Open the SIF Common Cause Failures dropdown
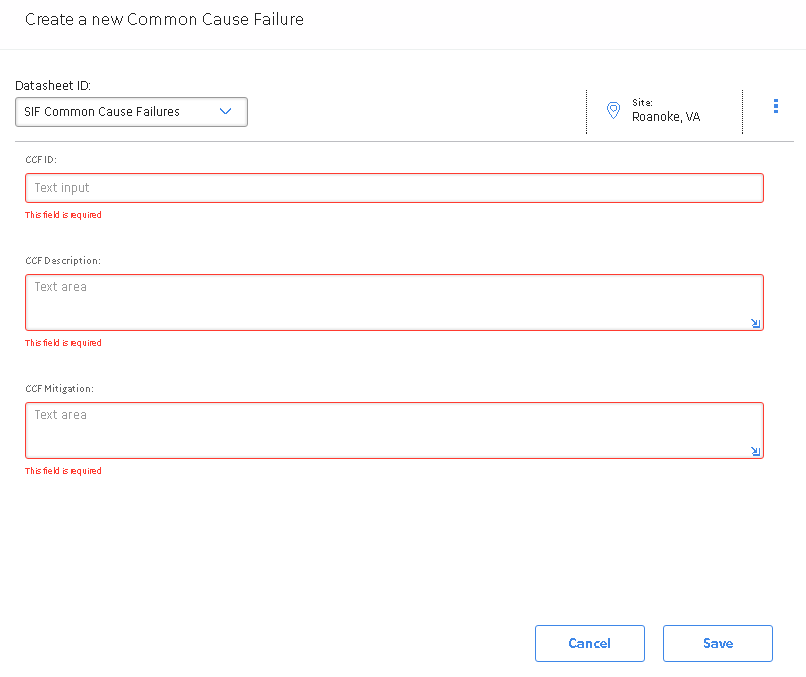The image size is (806, 677). (131, 112)
